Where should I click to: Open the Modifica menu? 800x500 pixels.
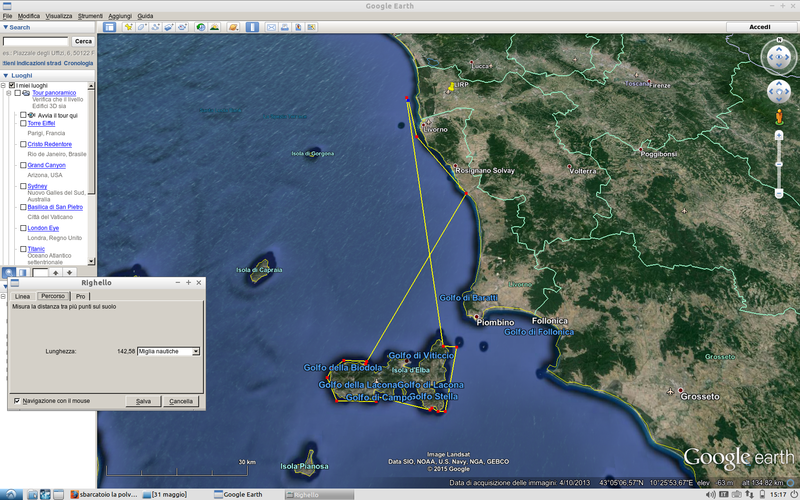pos(29,16)
